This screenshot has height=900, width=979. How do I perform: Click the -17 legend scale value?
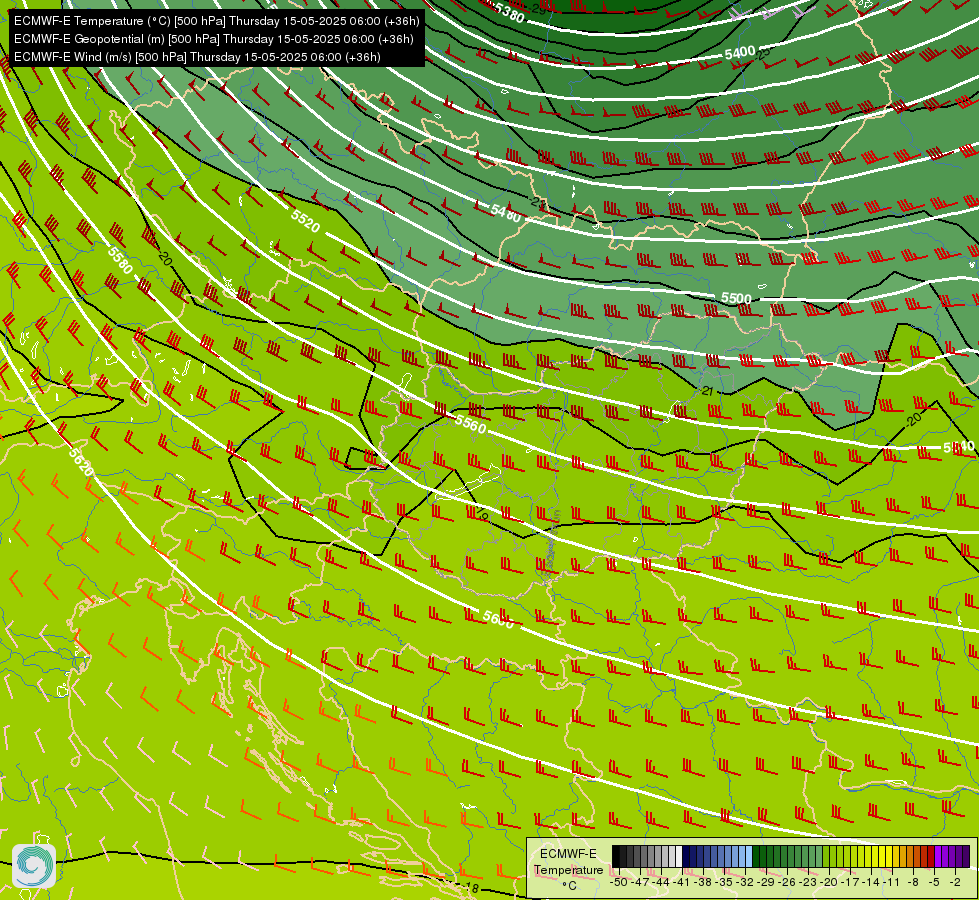(x=850, y=882)
